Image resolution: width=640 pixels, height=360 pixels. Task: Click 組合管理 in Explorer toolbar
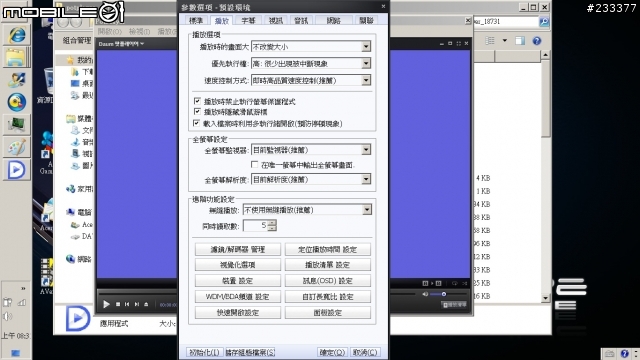click(77, 40)
